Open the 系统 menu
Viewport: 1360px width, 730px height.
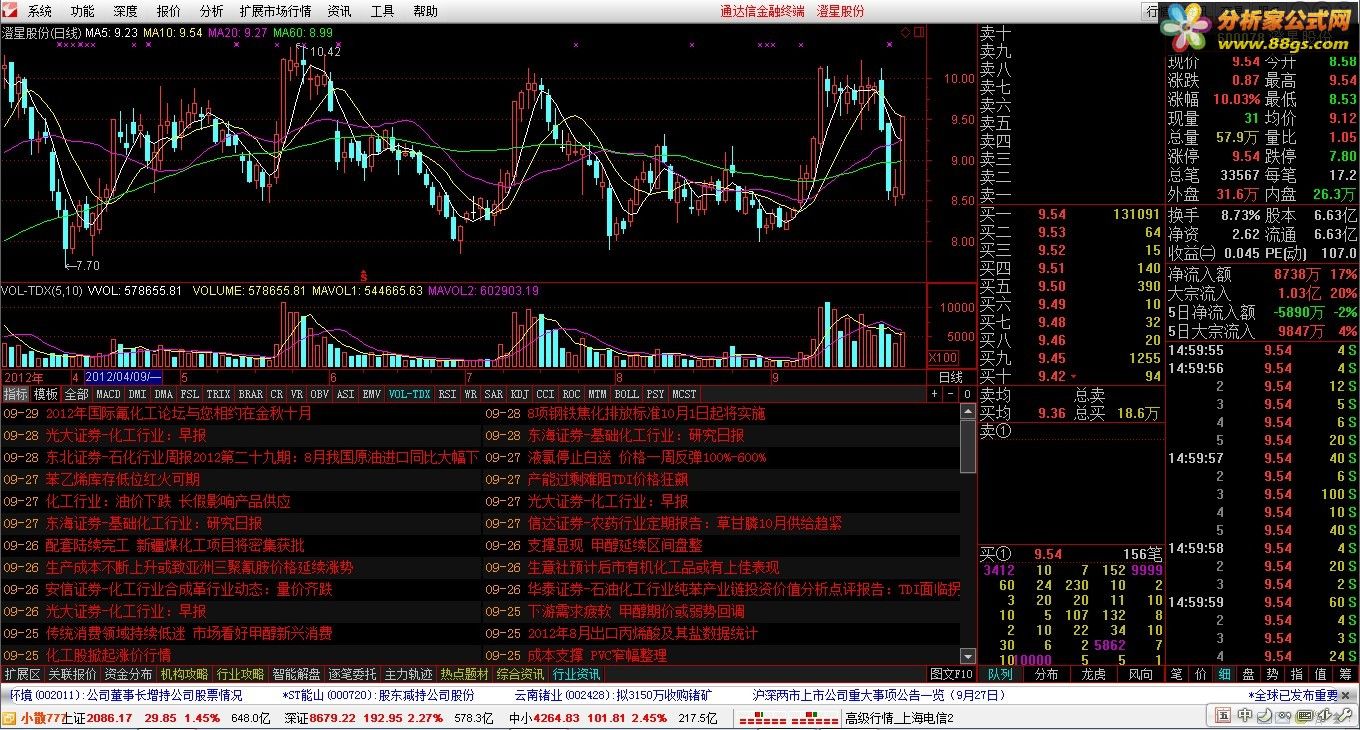pos(40,12)
